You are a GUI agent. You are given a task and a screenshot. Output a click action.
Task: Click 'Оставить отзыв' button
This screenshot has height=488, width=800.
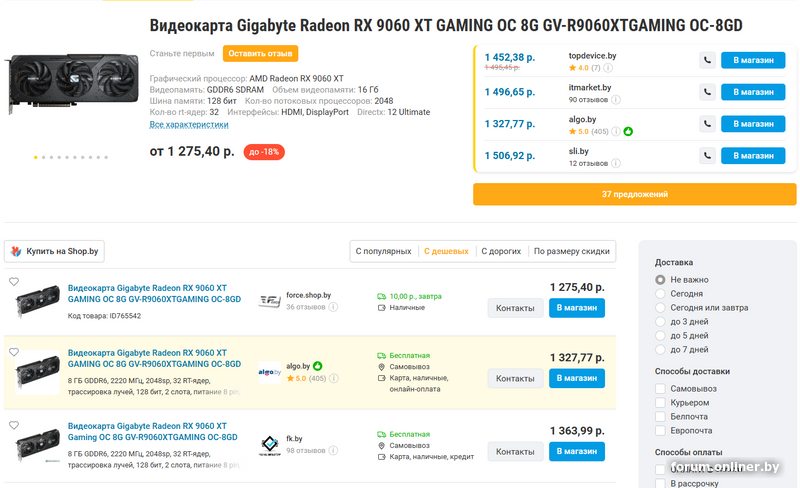tap(260, 54)
